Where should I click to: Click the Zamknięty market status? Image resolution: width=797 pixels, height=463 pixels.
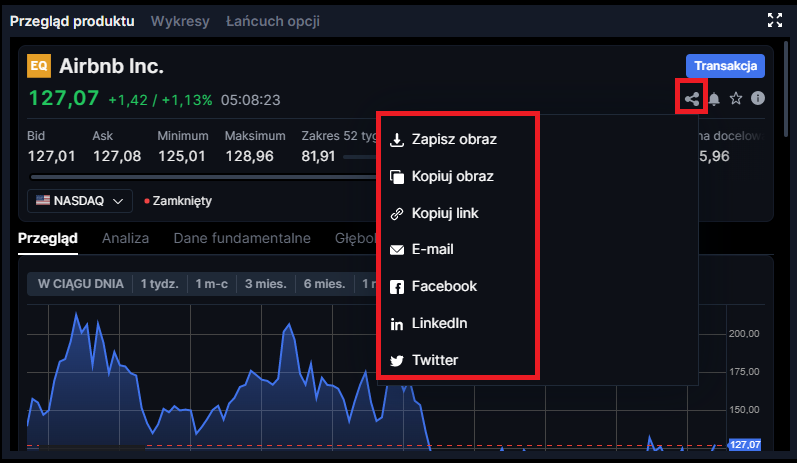click(x=178, y=201)
